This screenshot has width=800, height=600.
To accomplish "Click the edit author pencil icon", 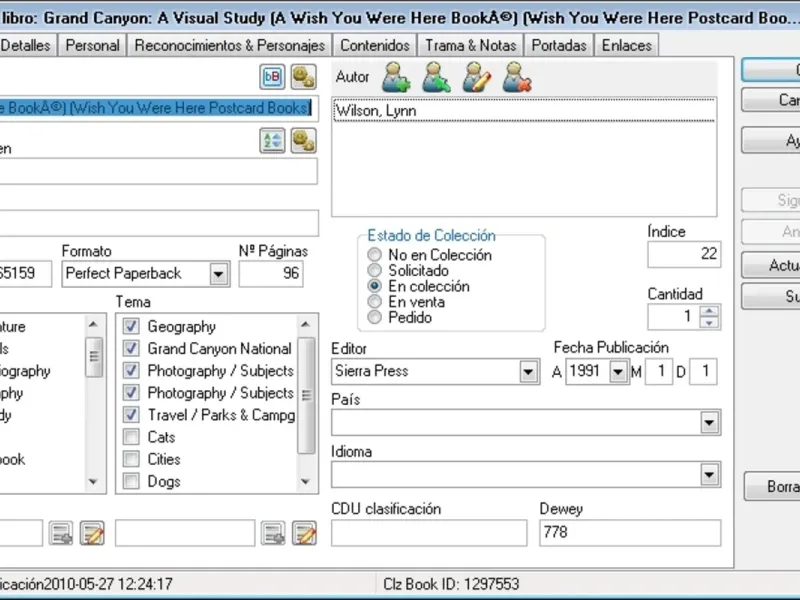I will coord(477,77).
